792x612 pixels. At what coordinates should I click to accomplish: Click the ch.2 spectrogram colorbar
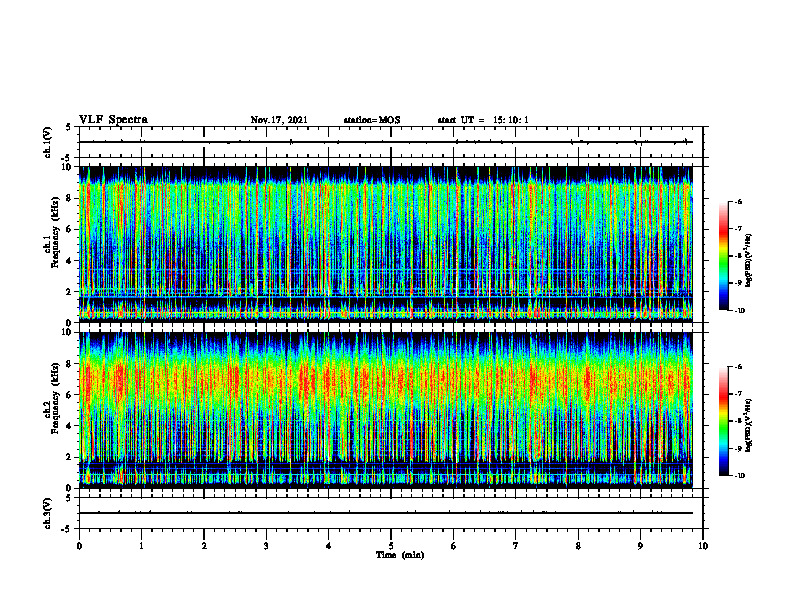click(723, 421)
